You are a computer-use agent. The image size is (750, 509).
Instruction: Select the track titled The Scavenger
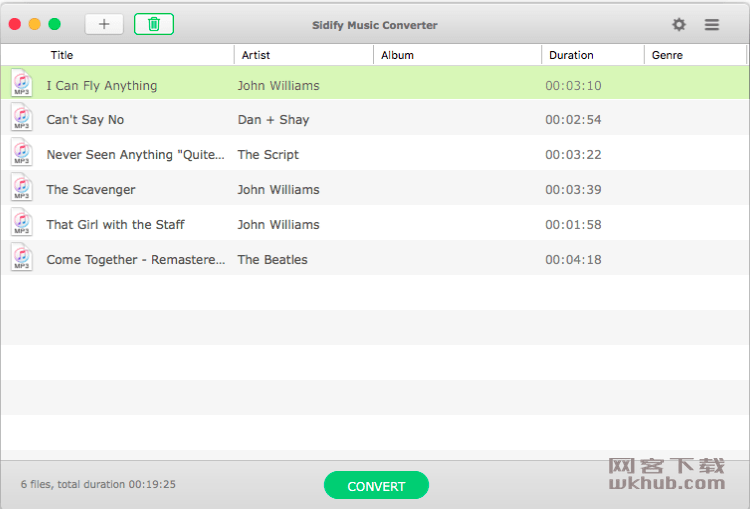(91, 189)
